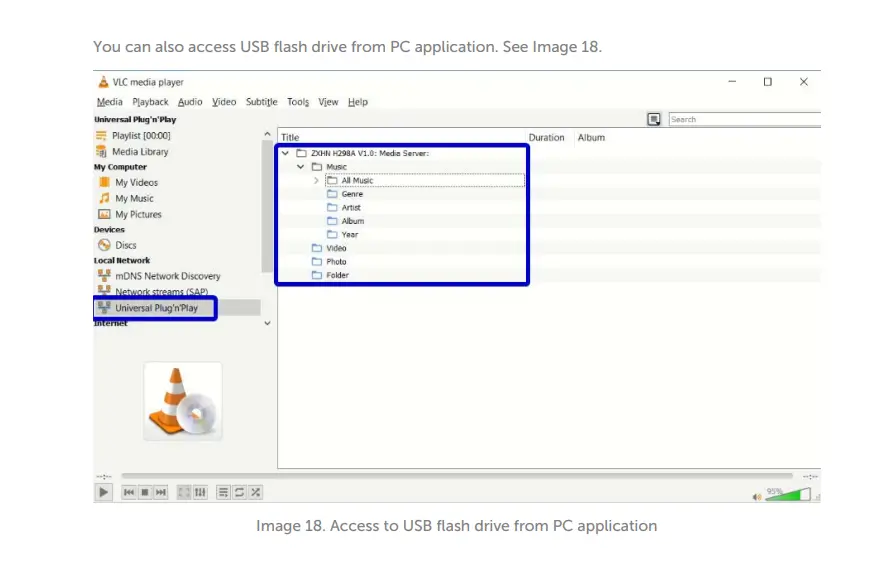Open extended settings equalizer icon
The width and height of the screenshot is (882, 568).
point(200,493)
